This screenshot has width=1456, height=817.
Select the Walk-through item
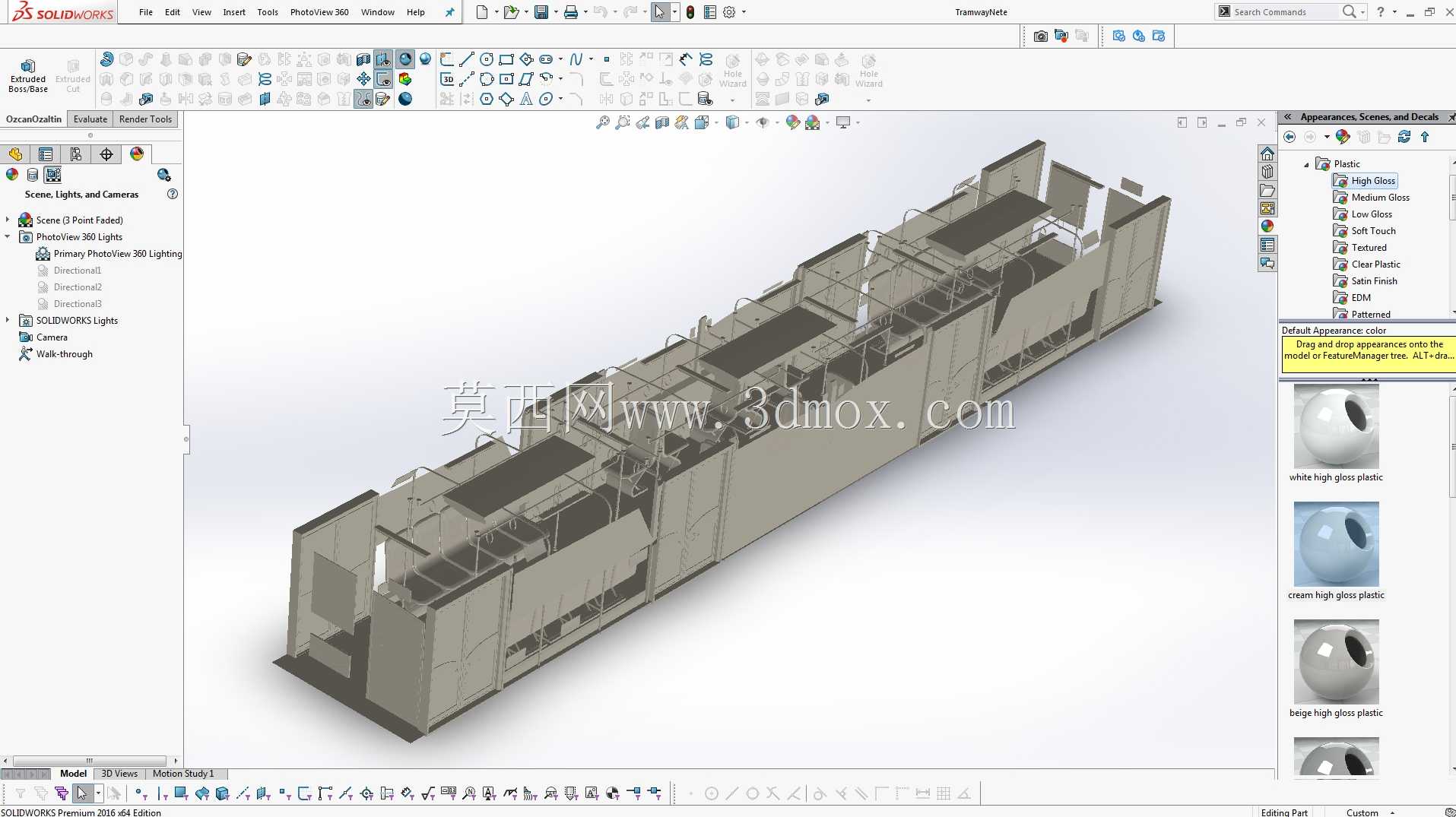[x=56, y=354]
